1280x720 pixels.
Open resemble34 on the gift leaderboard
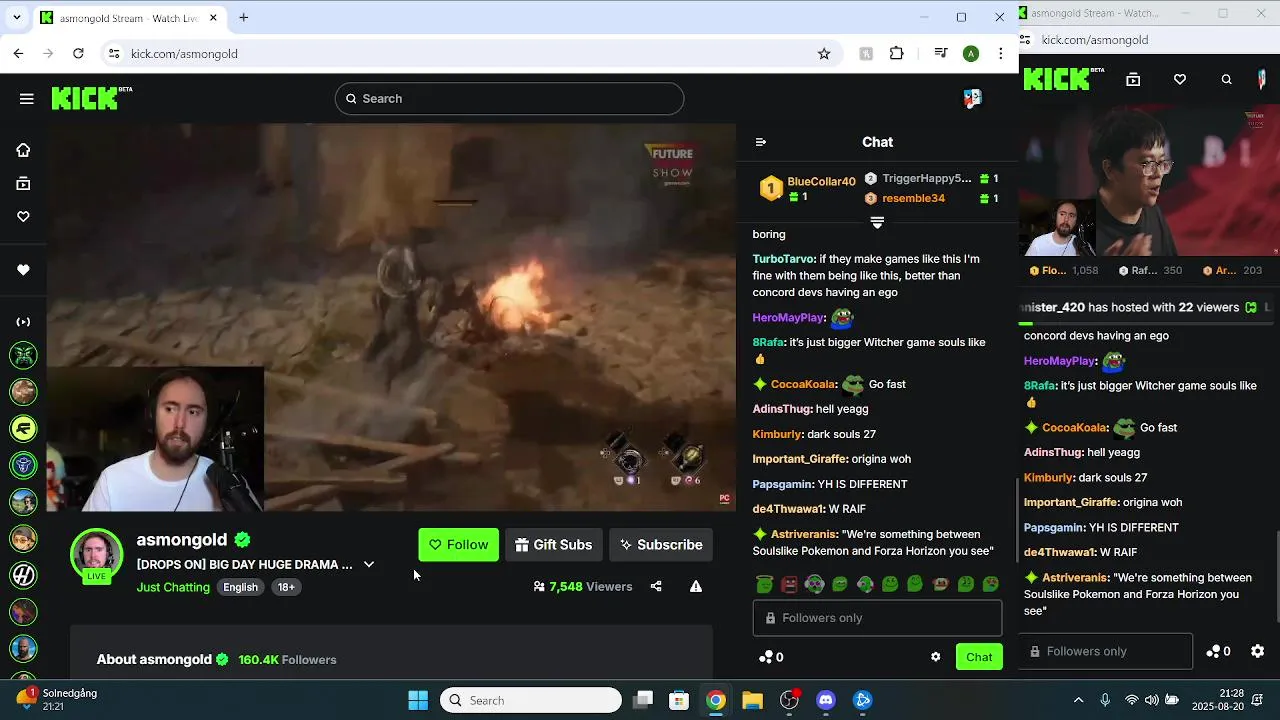[x=913, y=198]
